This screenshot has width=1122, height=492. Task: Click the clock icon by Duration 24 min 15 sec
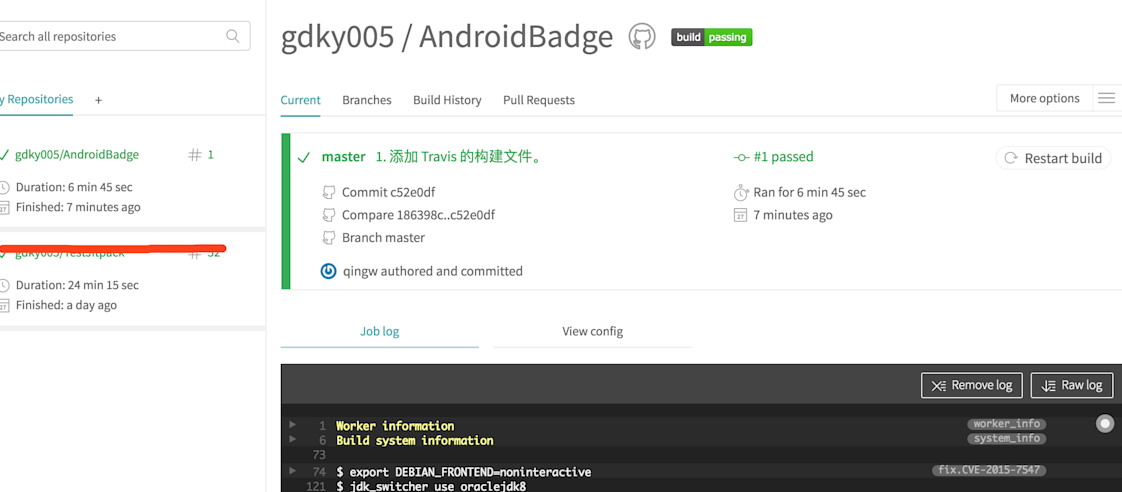point(4,285)
